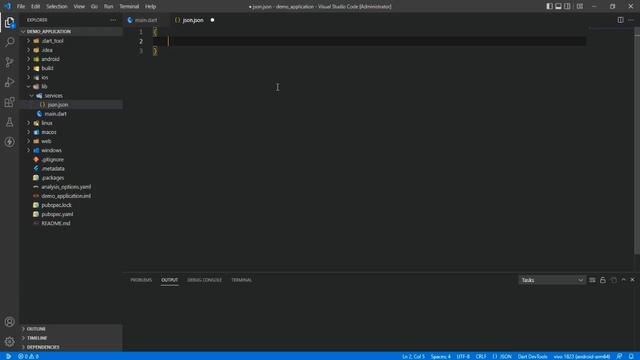Screen dimensions: 640x360
Task: Switch to the TERMINAL panel tab
Action: pyautogui.click(x=242, y=280)
